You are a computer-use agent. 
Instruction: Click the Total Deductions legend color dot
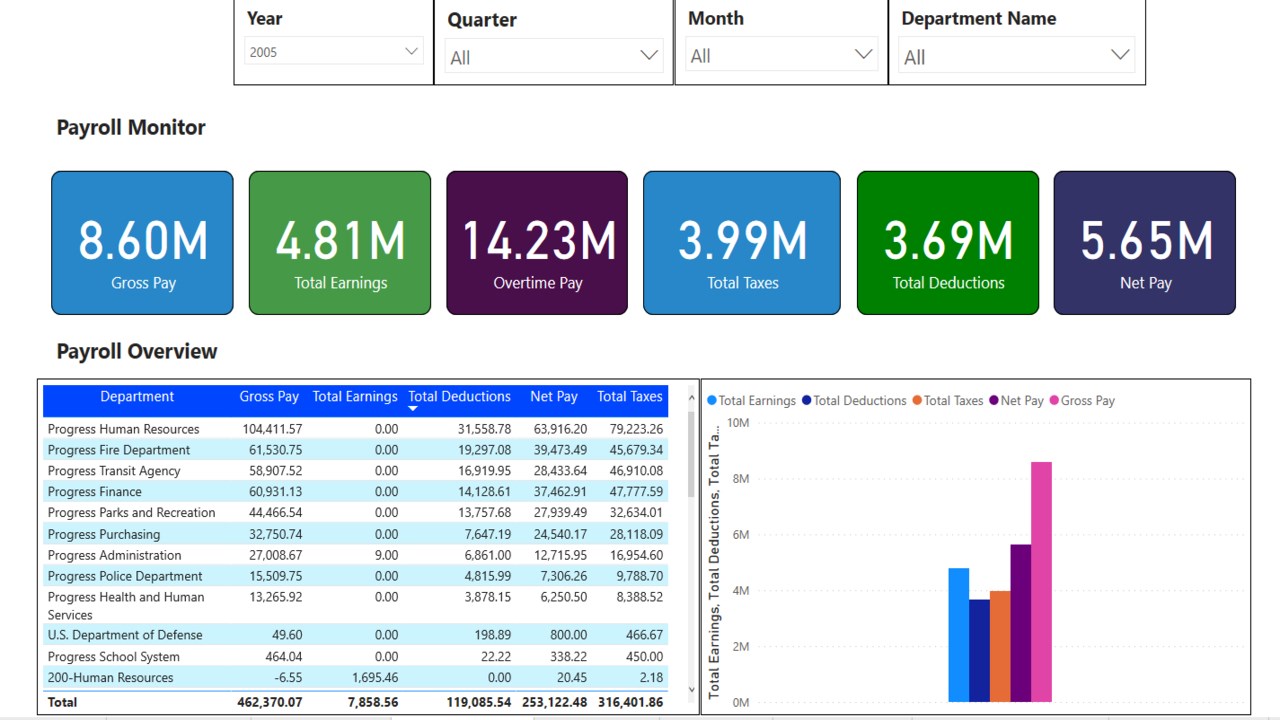click(x=806, y=401)
